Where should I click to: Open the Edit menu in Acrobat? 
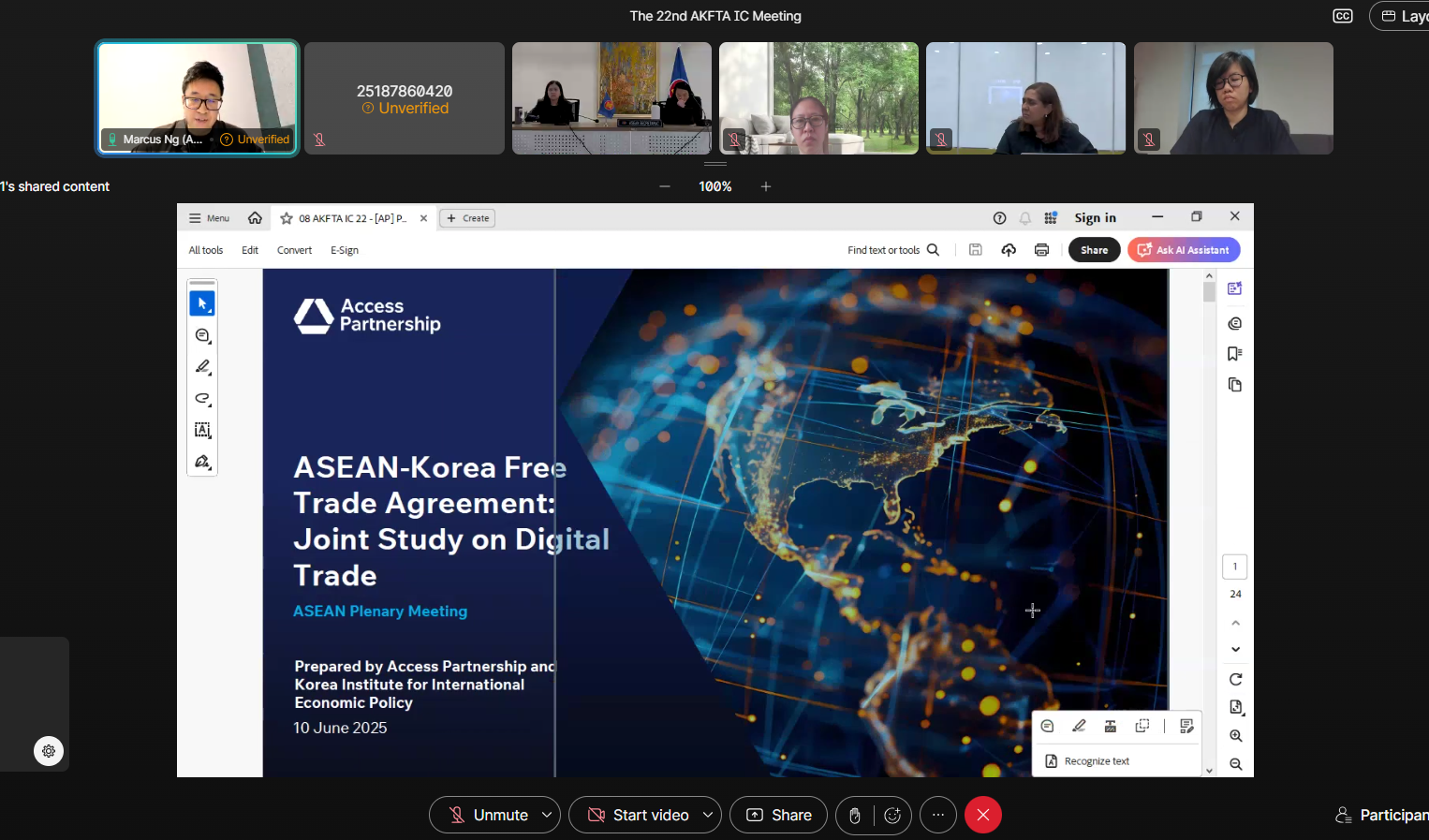250,250
